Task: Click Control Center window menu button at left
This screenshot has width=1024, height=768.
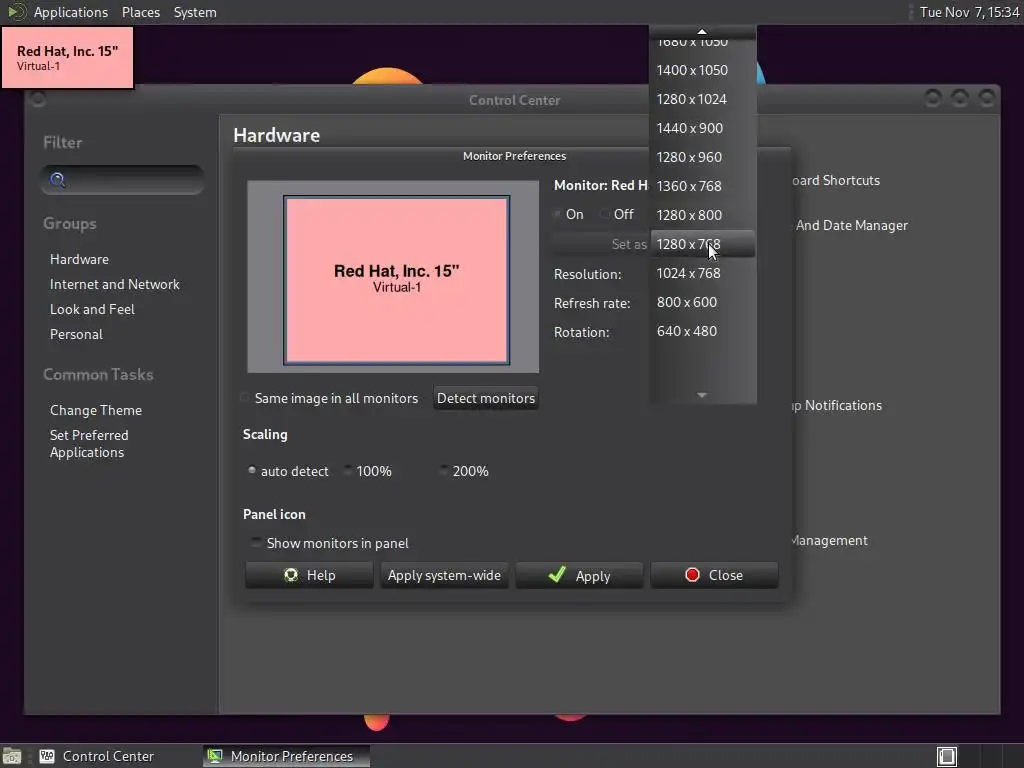Action: 38,99
